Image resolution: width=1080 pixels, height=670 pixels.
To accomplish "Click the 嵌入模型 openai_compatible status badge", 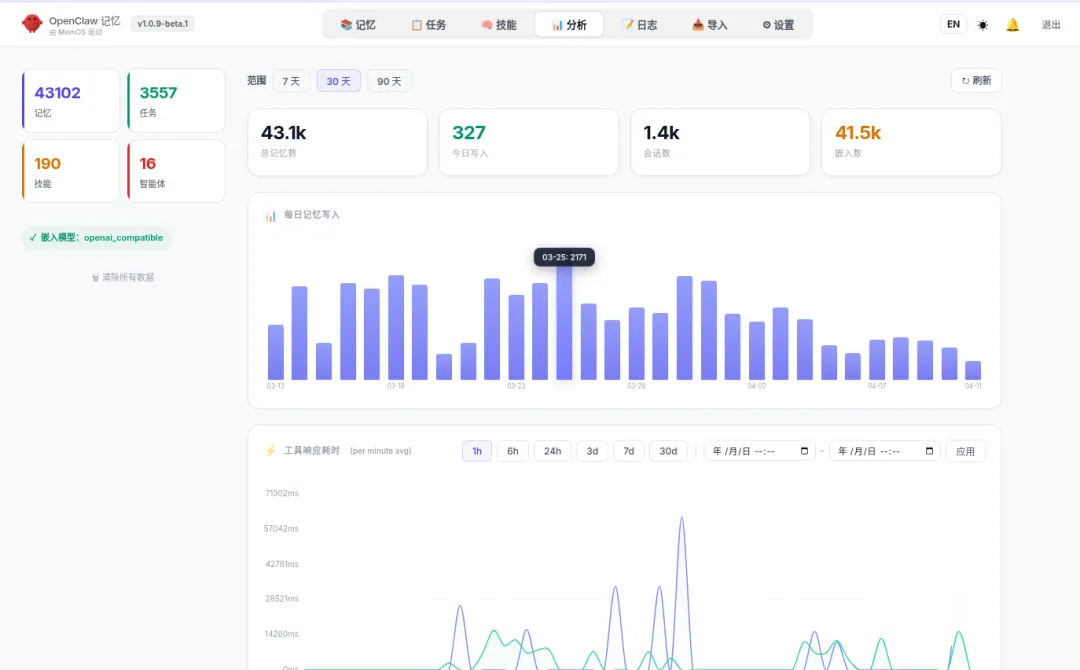I will (x=96, y=238).
